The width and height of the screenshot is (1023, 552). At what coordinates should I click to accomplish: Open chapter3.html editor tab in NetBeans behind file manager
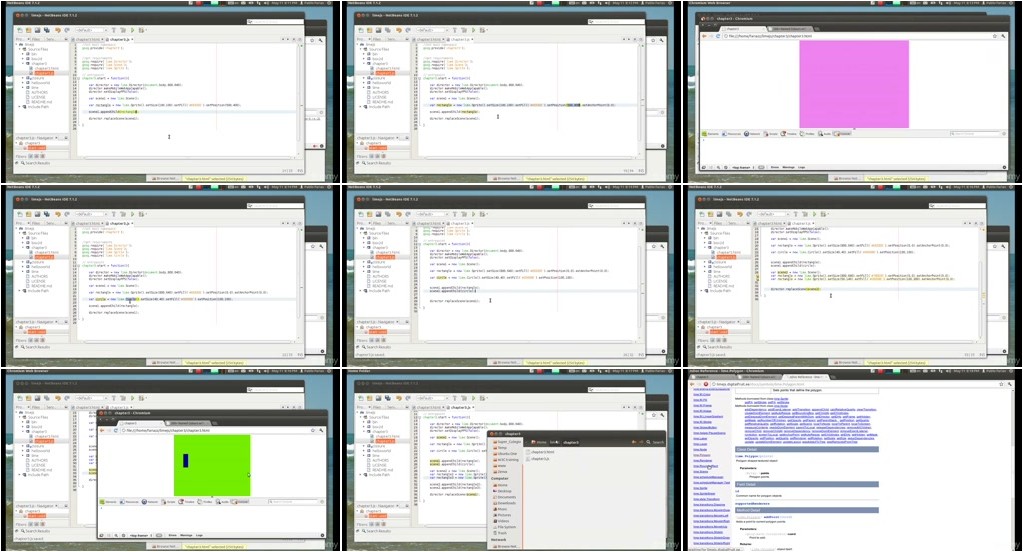coord(427,407)
